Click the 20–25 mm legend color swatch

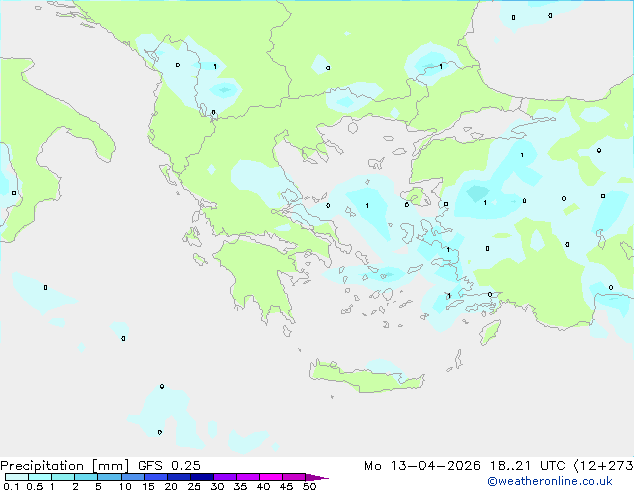179,477
